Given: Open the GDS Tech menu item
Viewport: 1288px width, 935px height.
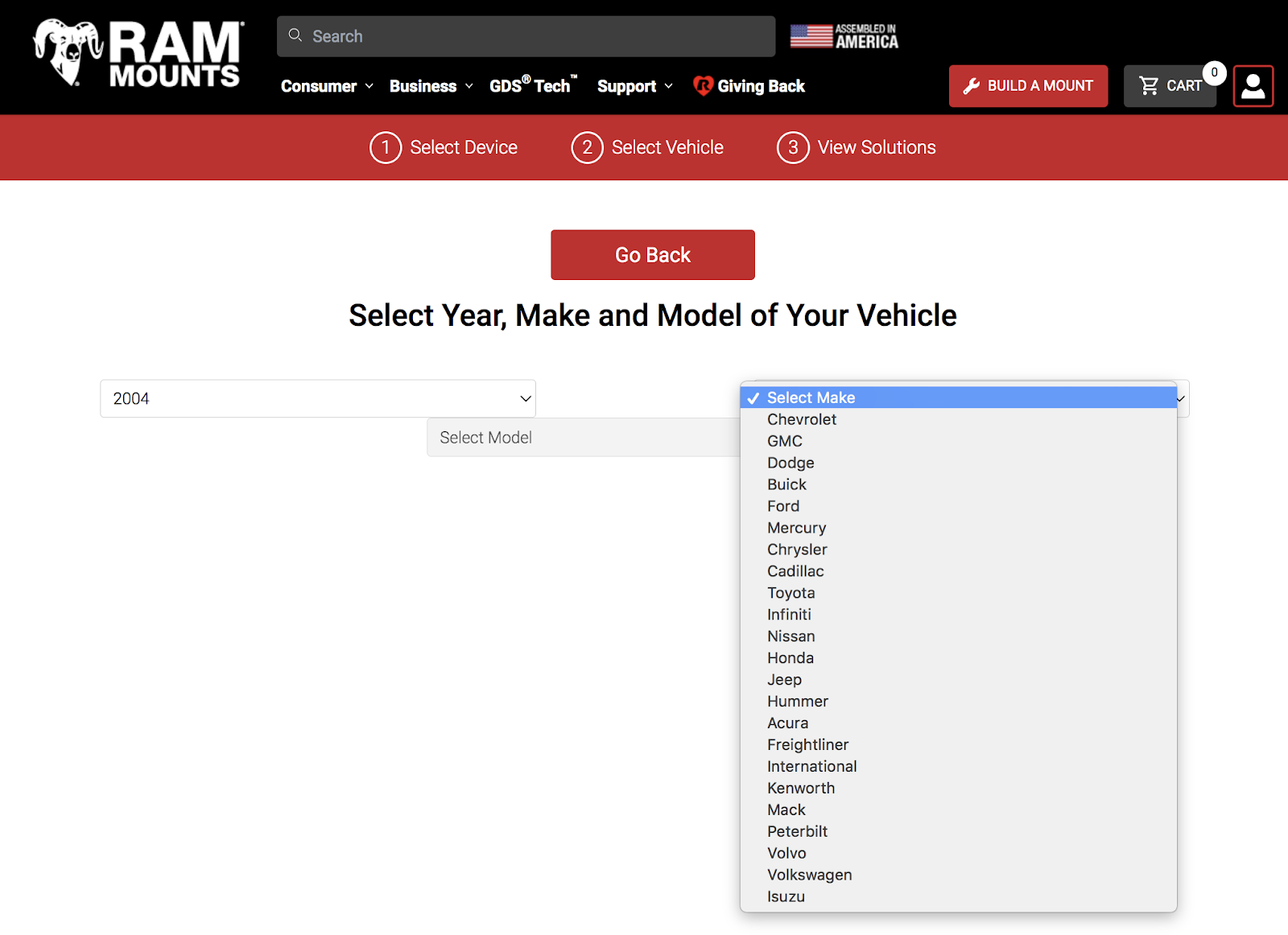Looking at the screenshot, I should 534,84.
